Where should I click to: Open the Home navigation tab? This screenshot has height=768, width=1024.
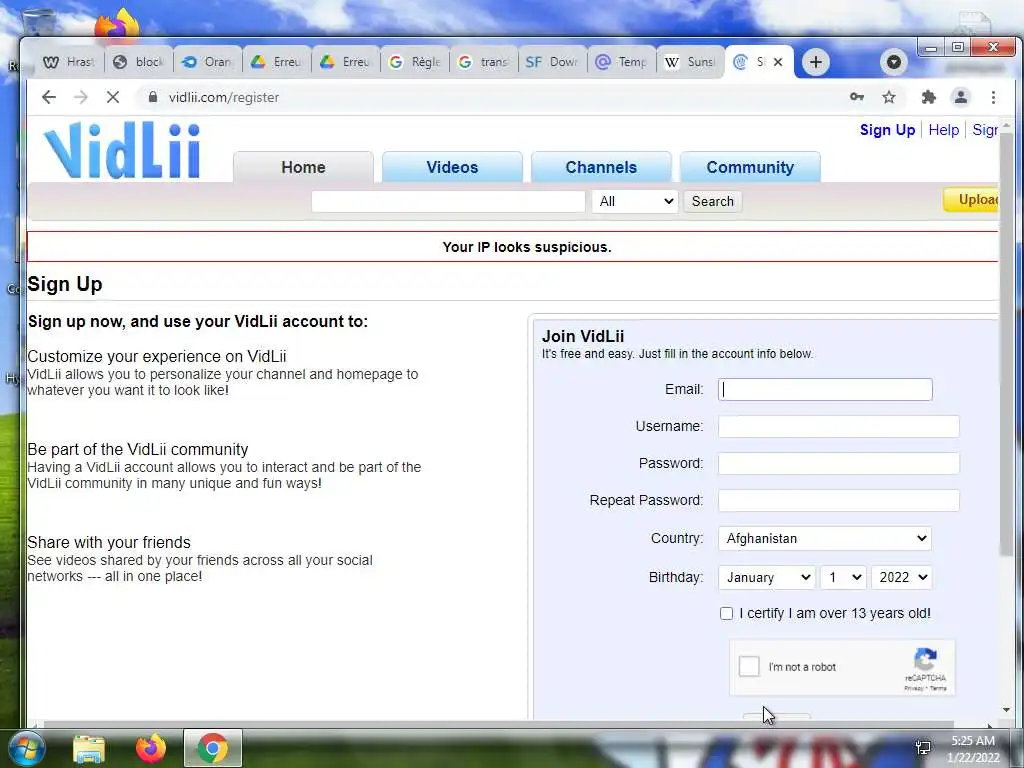click(x=303, y=167)
